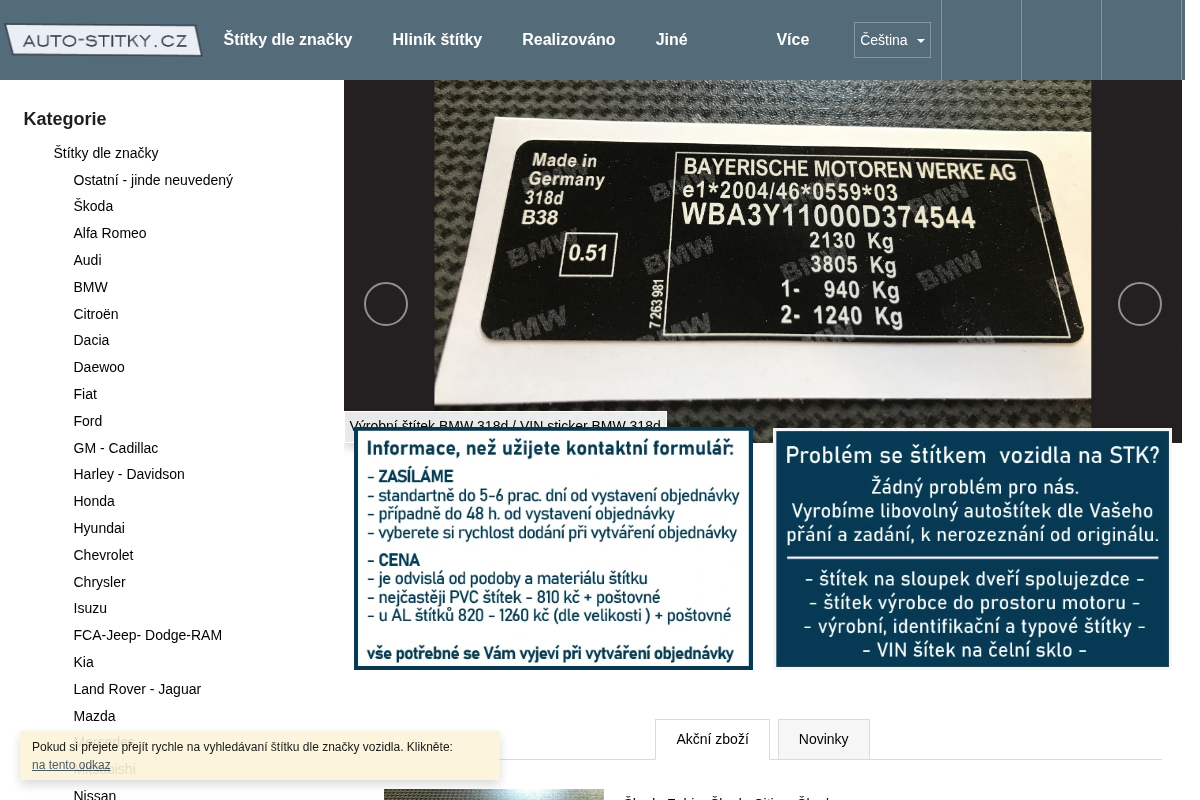The height and width of the screenshot is (800, 1200).
Task: Open the Čeština language dropdown
Action: 892,40
